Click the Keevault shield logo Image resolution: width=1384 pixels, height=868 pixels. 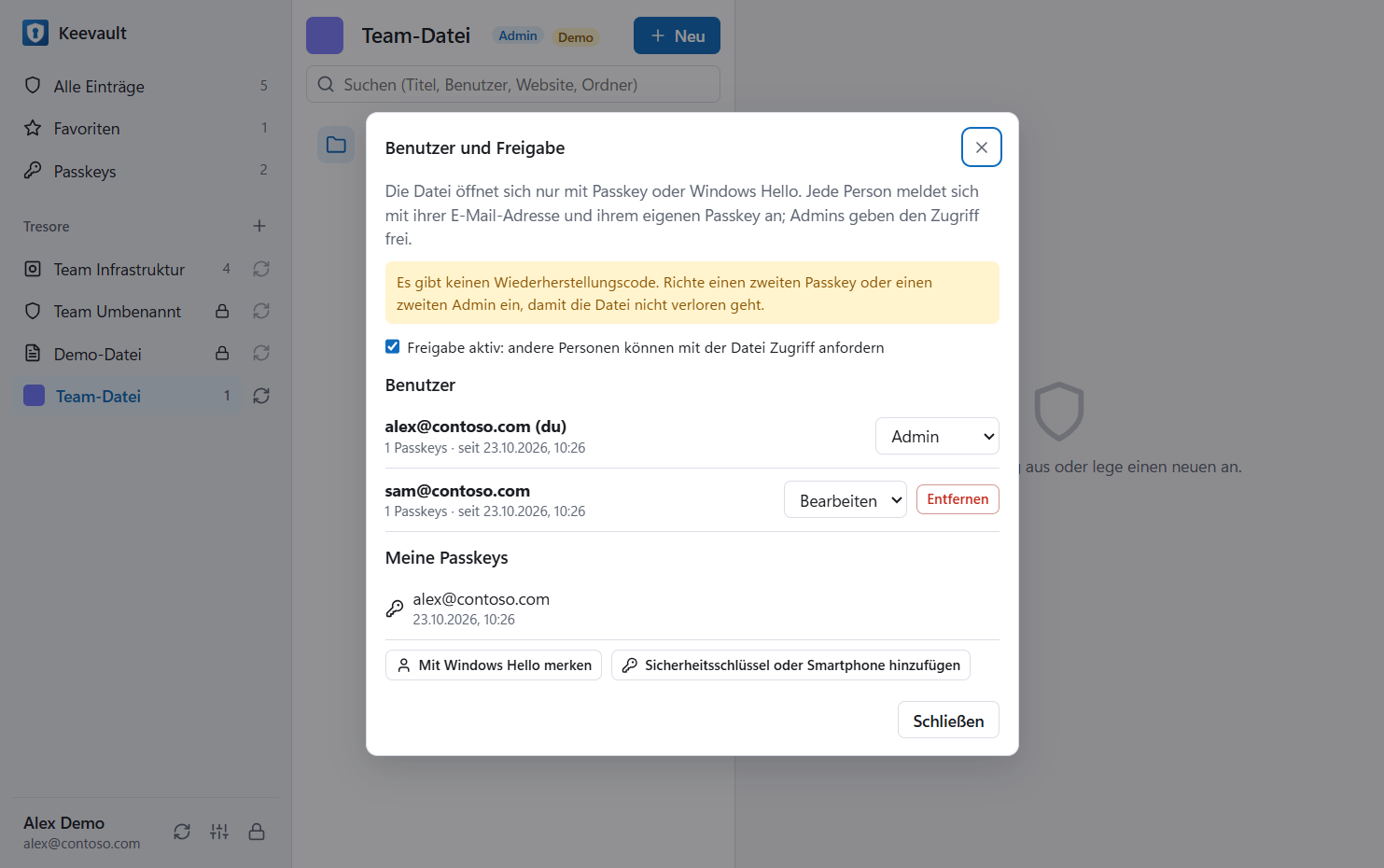35,33
